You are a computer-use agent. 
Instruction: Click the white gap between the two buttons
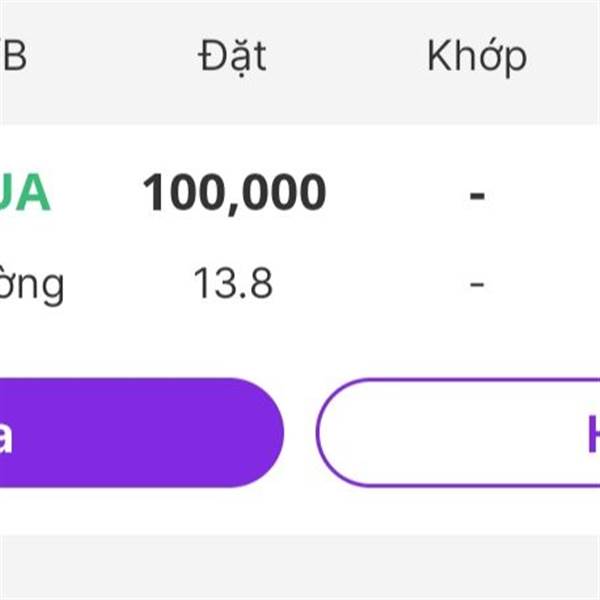tap(300, 433)
